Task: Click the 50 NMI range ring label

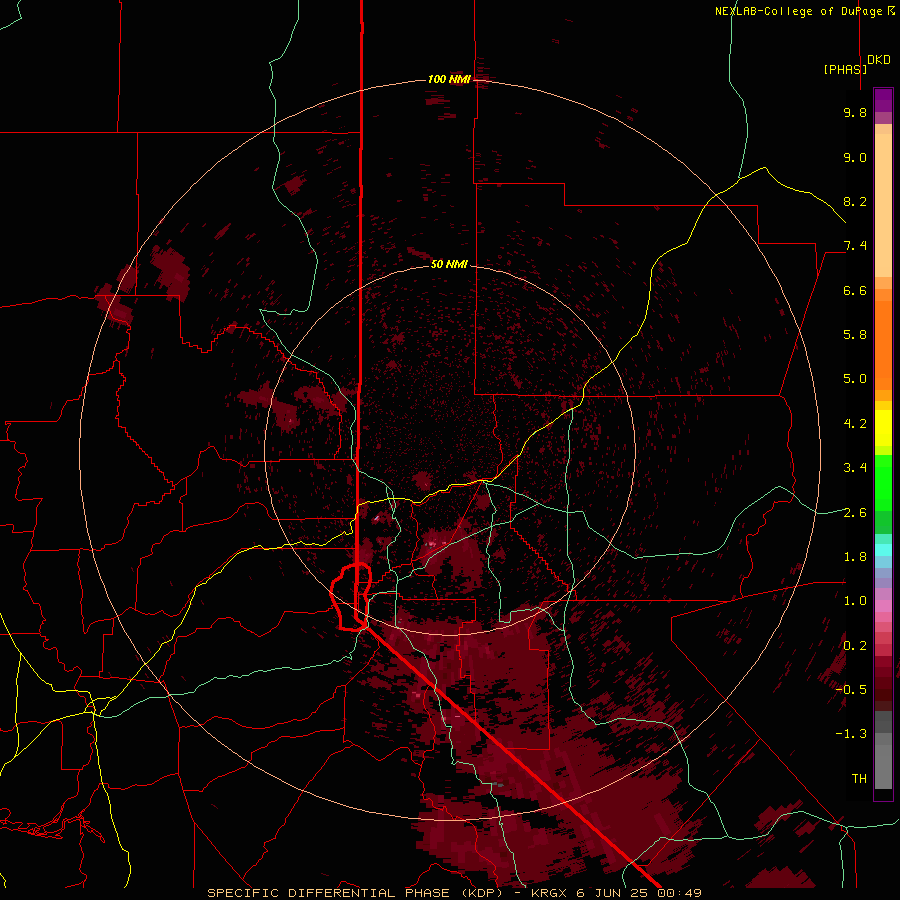Action: click(449, 264)
